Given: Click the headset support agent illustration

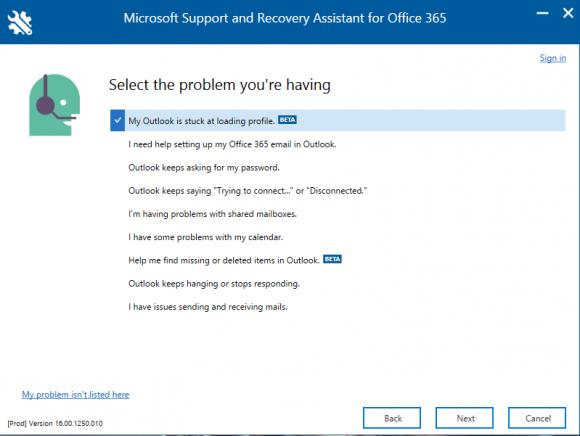Looking at the screenshot, I should point(55,105).
